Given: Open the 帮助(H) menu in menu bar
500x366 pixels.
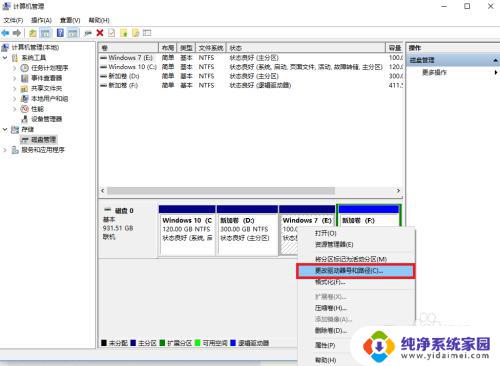Looking at the screenshot, I should tap(99, 20).
